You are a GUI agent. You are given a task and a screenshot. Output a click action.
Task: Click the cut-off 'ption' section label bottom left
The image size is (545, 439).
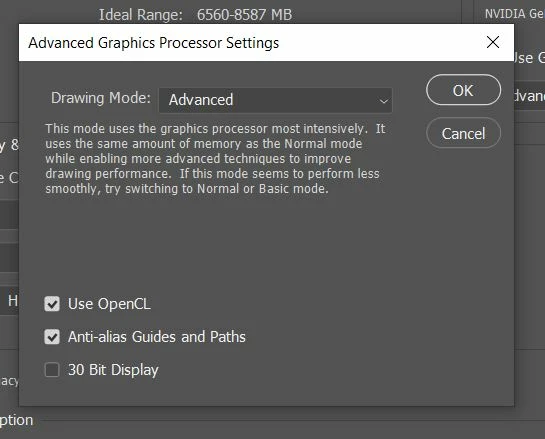[x=17, y=420]
